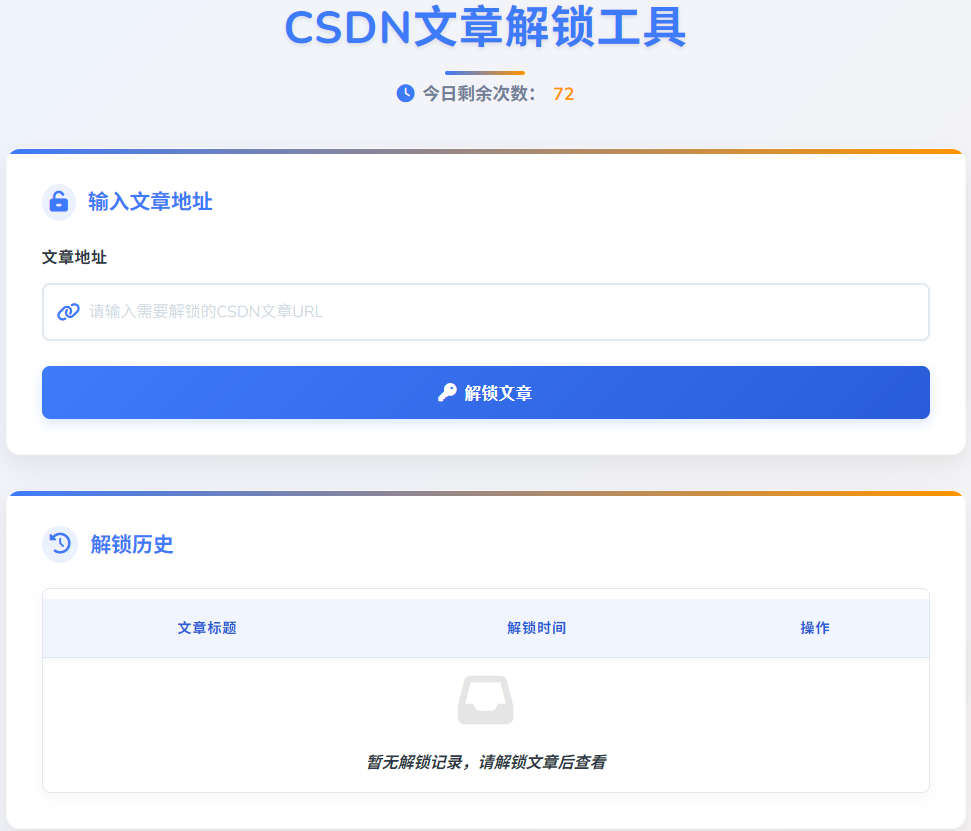This screenshot has height=831, width=971.
Task: Click the 解锁文章 button
Action: (x=486, y=393)
